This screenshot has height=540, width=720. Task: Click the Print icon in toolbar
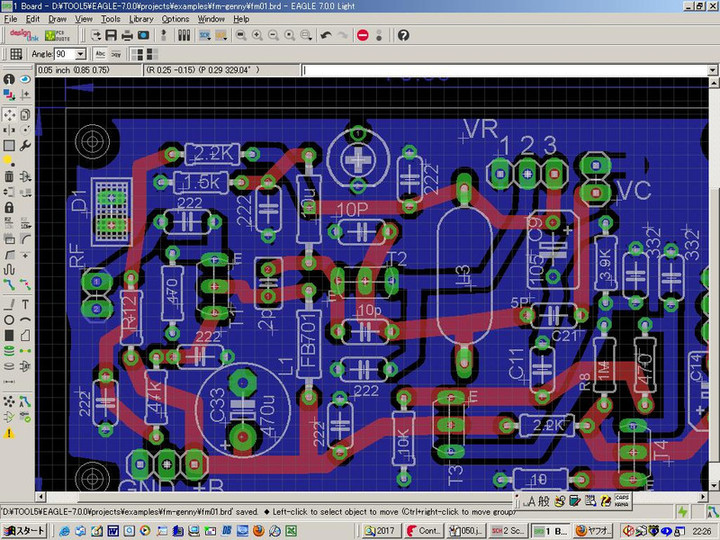coord(126,35)
